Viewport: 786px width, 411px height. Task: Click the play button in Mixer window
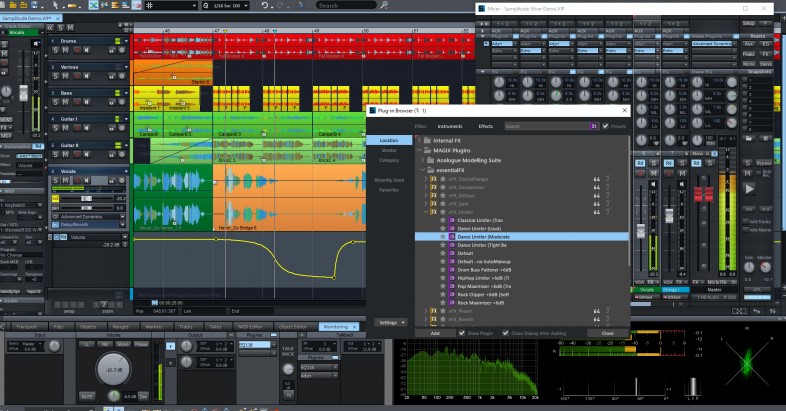click(749, 189)
